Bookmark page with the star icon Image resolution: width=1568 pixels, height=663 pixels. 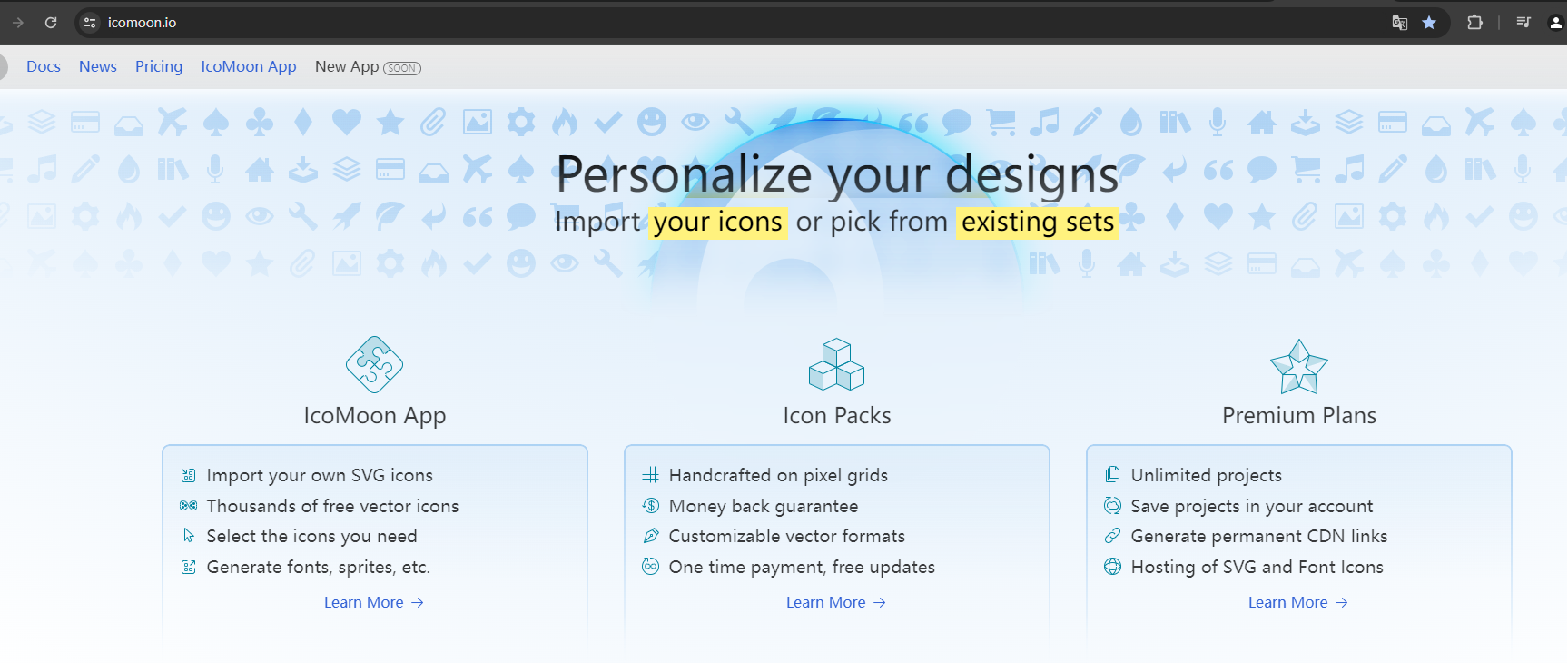pyautogui.click(x=1429, y=23)
